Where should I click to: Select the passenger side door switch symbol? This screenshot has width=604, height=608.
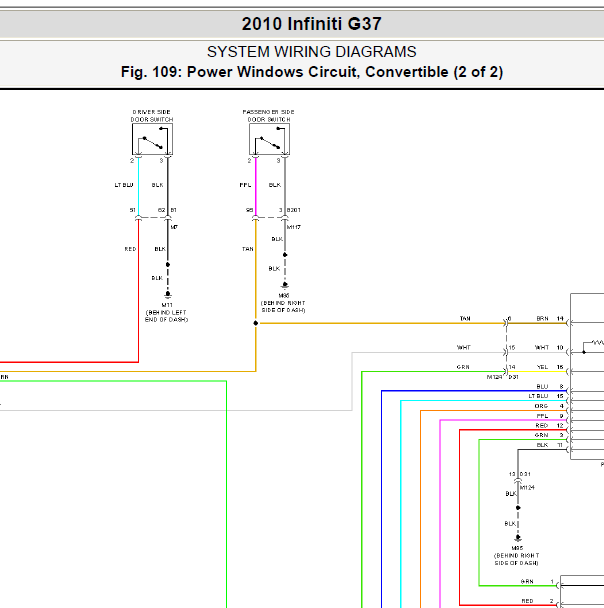coord(269,140)
